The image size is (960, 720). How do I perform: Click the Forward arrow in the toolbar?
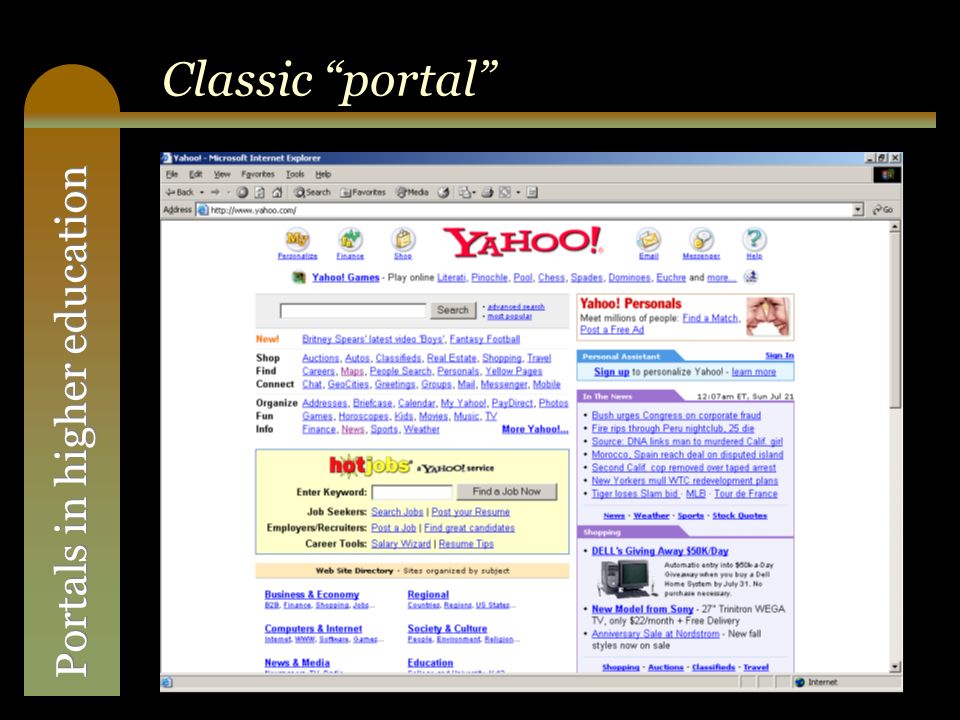[x=215, y=192]
